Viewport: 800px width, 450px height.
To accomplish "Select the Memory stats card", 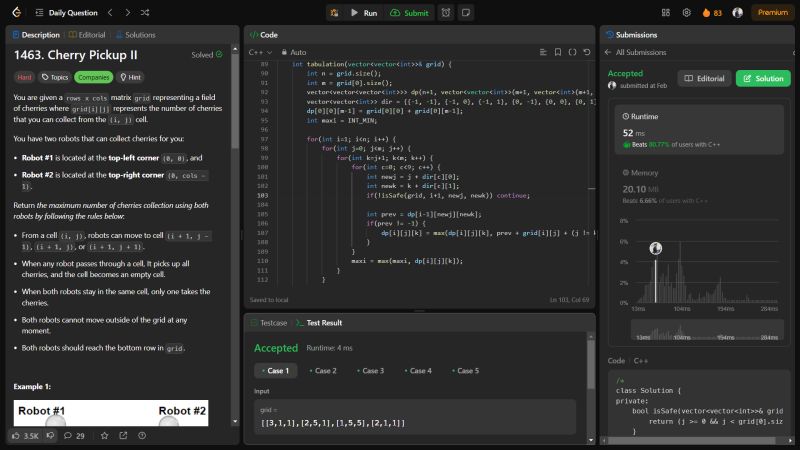I will click(699, 186).
